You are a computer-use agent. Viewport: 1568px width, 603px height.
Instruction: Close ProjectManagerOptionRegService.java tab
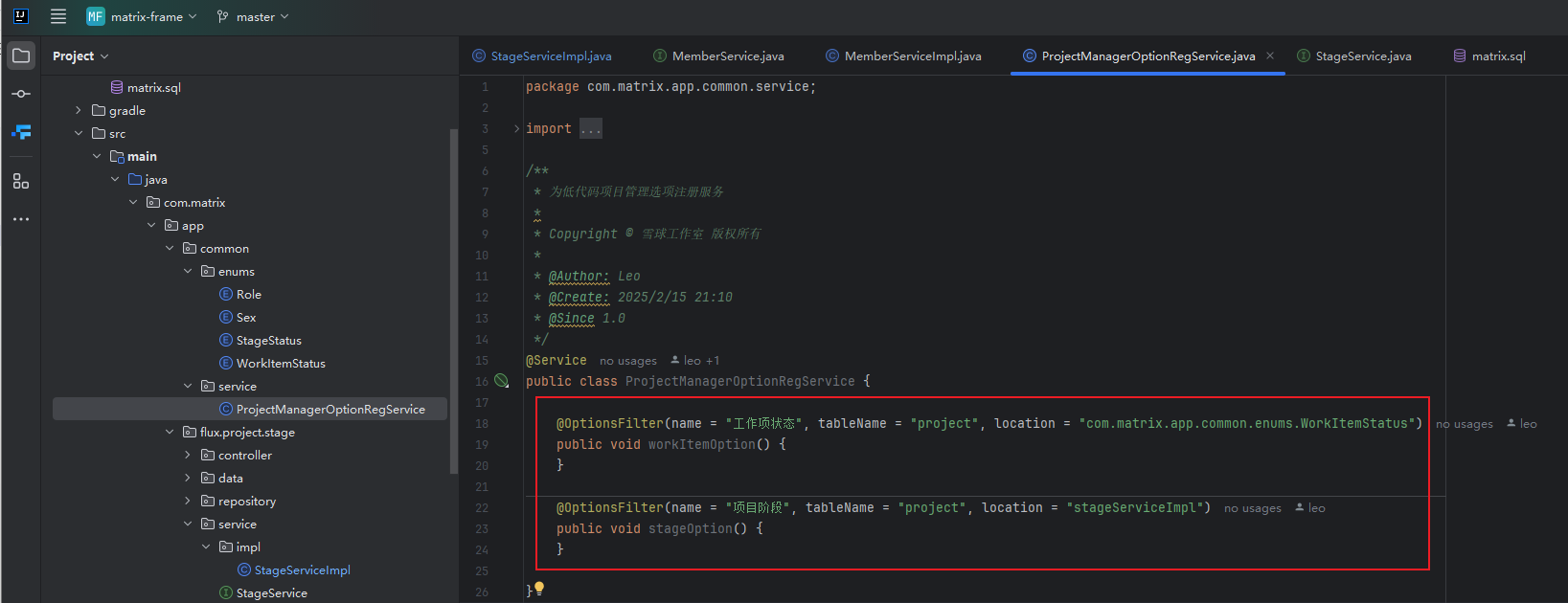click(1270, 56)
